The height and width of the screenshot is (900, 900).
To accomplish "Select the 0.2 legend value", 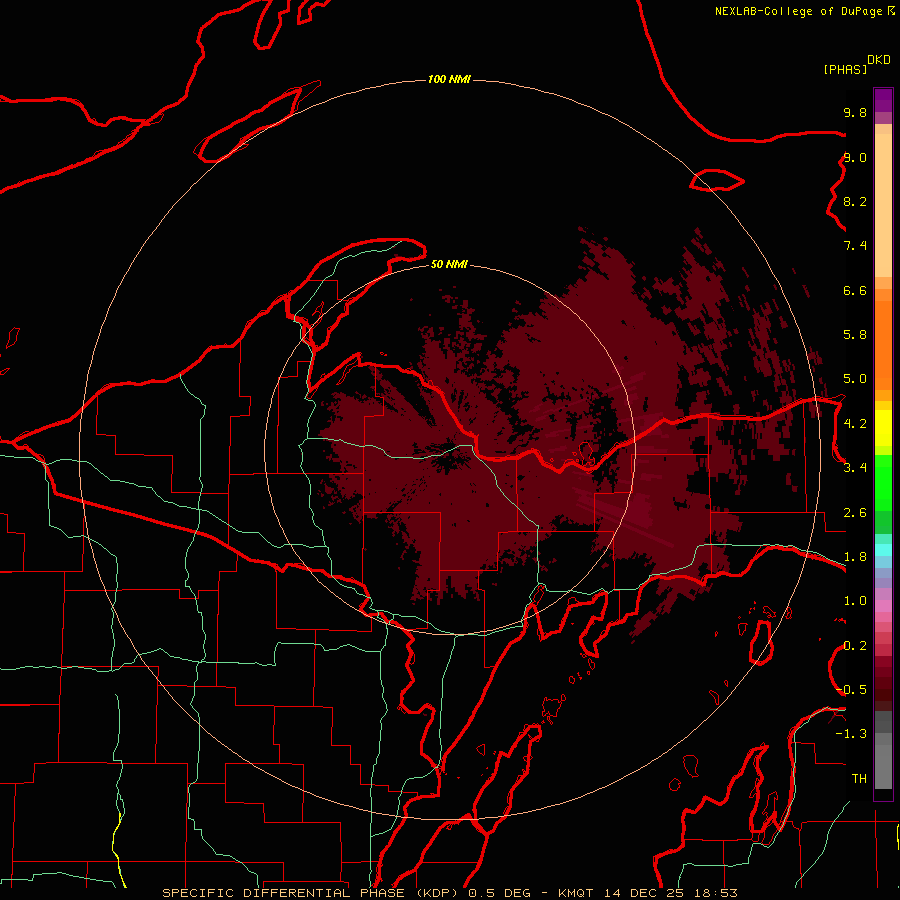I will tap(855, 646).
